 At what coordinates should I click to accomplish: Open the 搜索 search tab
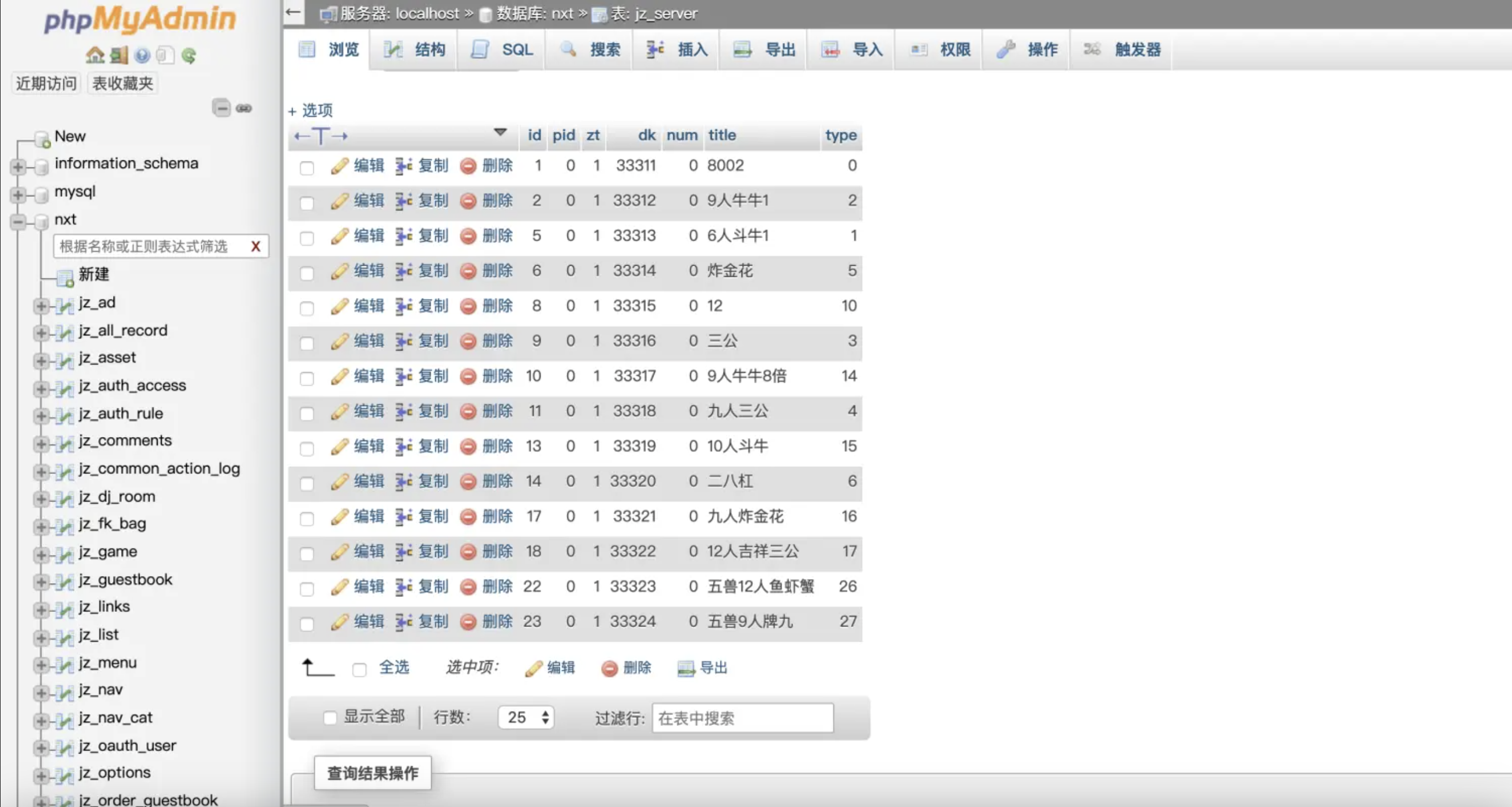589,50
